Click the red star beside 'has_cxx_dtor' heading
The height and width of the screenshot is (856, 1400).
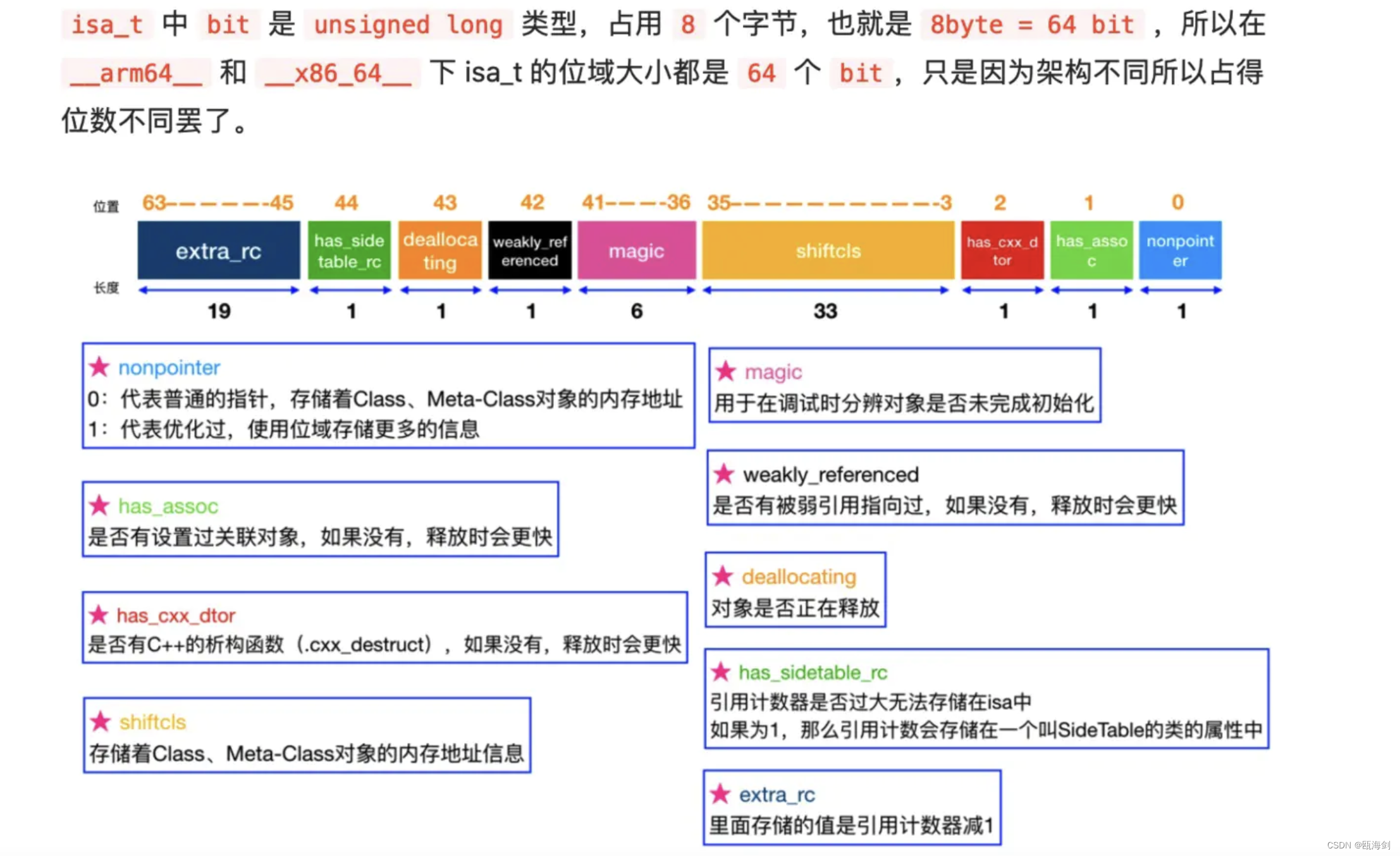click(x=99, y=614)
